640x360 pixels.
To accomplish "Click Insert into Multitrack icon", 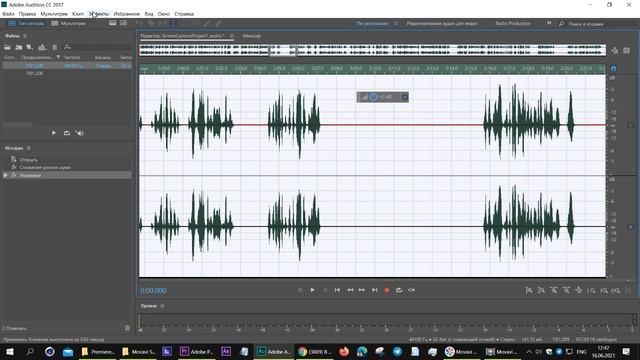I will (x=42, y=47).
